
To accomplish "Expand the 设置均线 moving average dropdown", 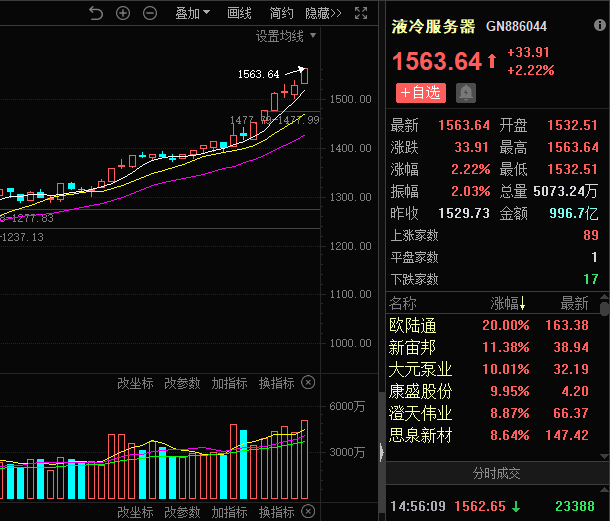I will pos(286,36).
